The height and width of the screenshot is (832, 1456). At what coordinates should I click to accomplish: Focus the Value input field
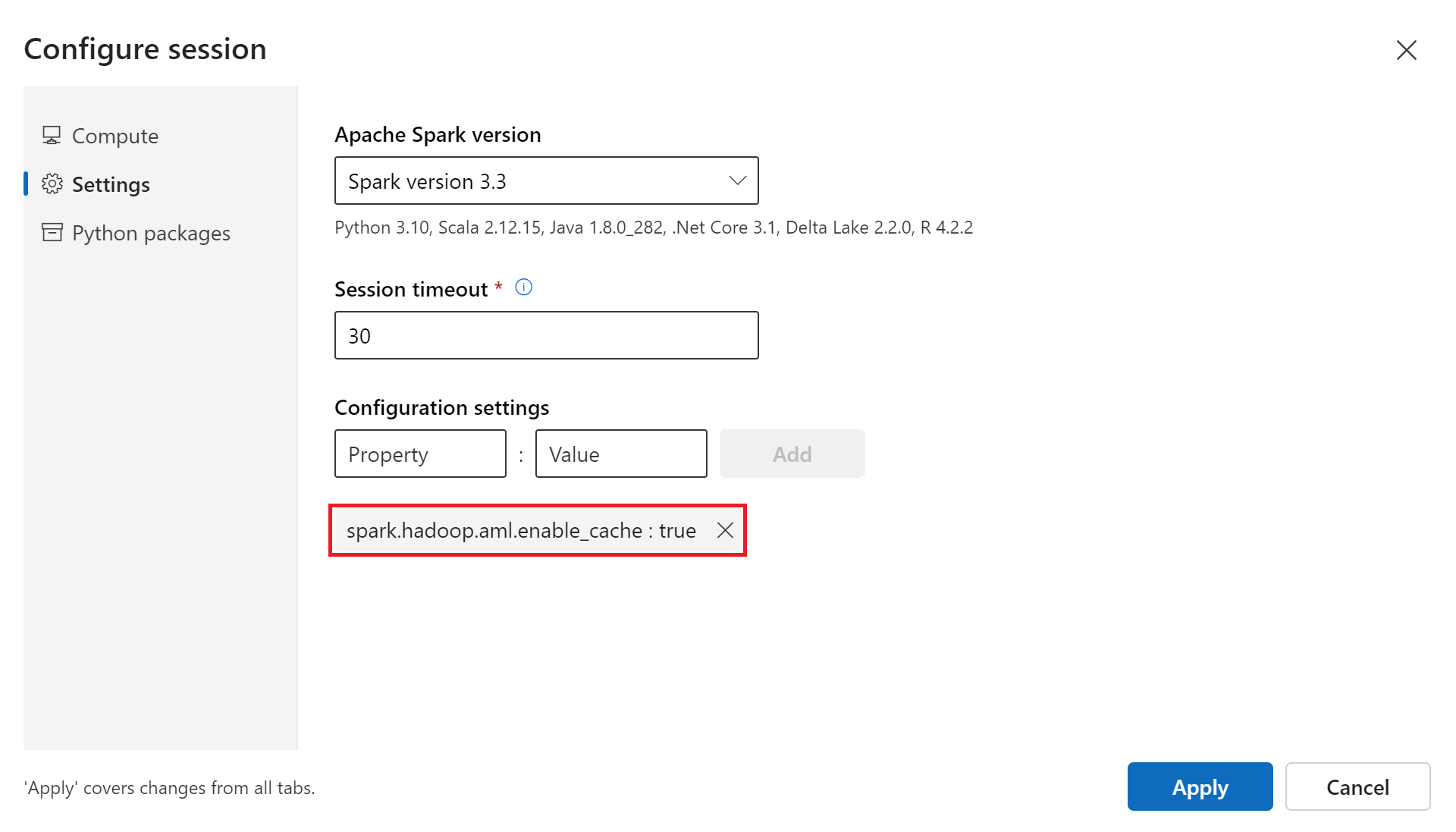click(x=621, y=454)
